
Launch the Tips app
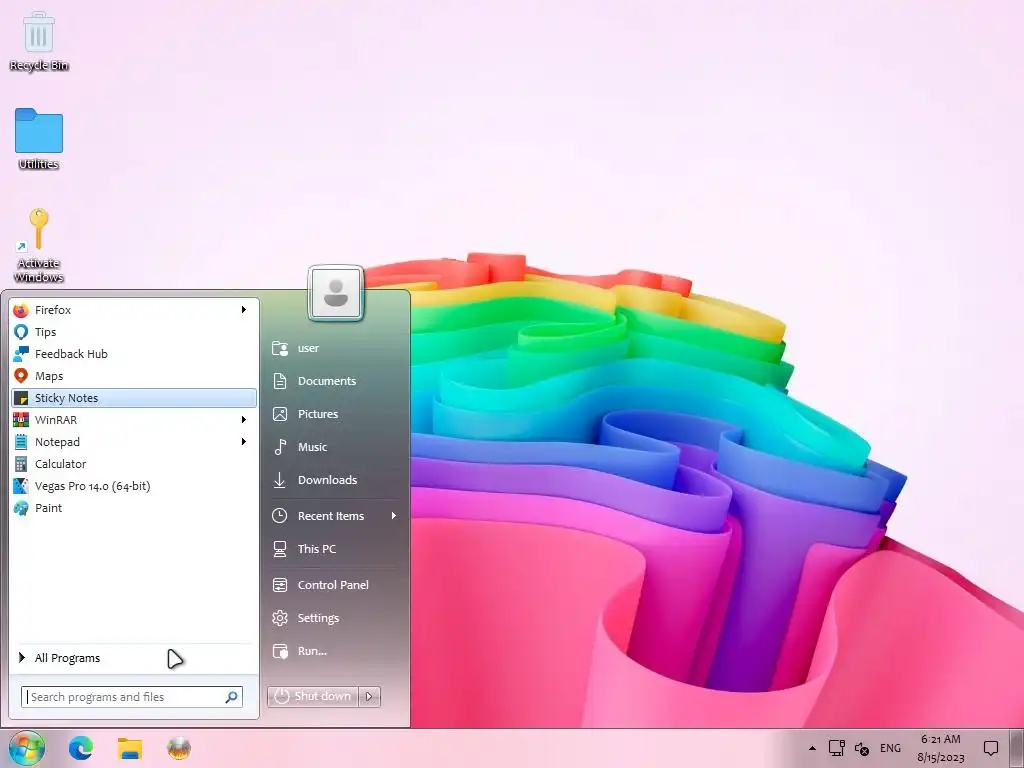pyautogui.click(x=134, y=332)
